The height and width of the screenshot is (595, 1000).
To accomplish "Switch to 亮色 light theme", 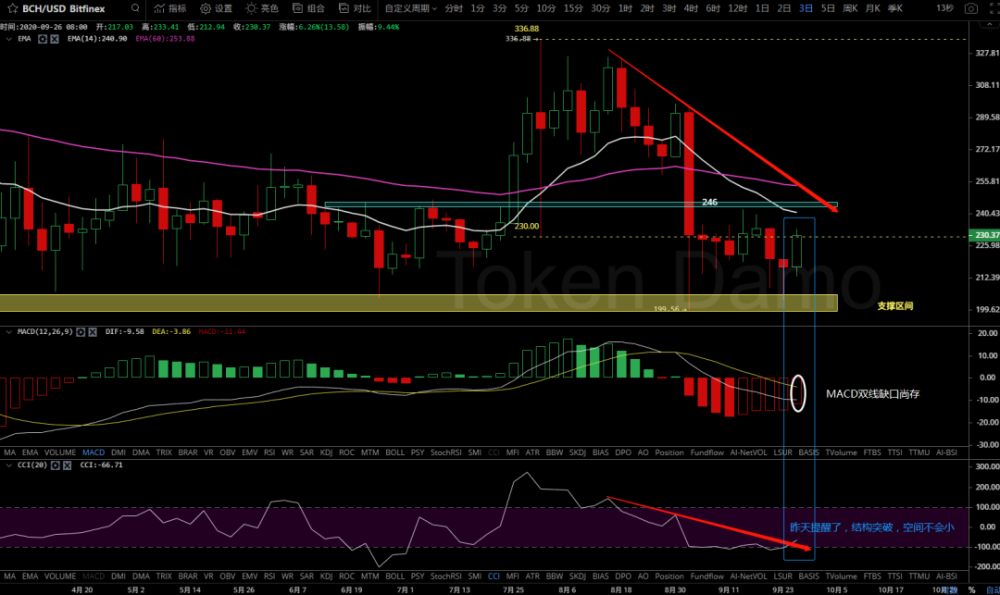I will click(262, 8).
